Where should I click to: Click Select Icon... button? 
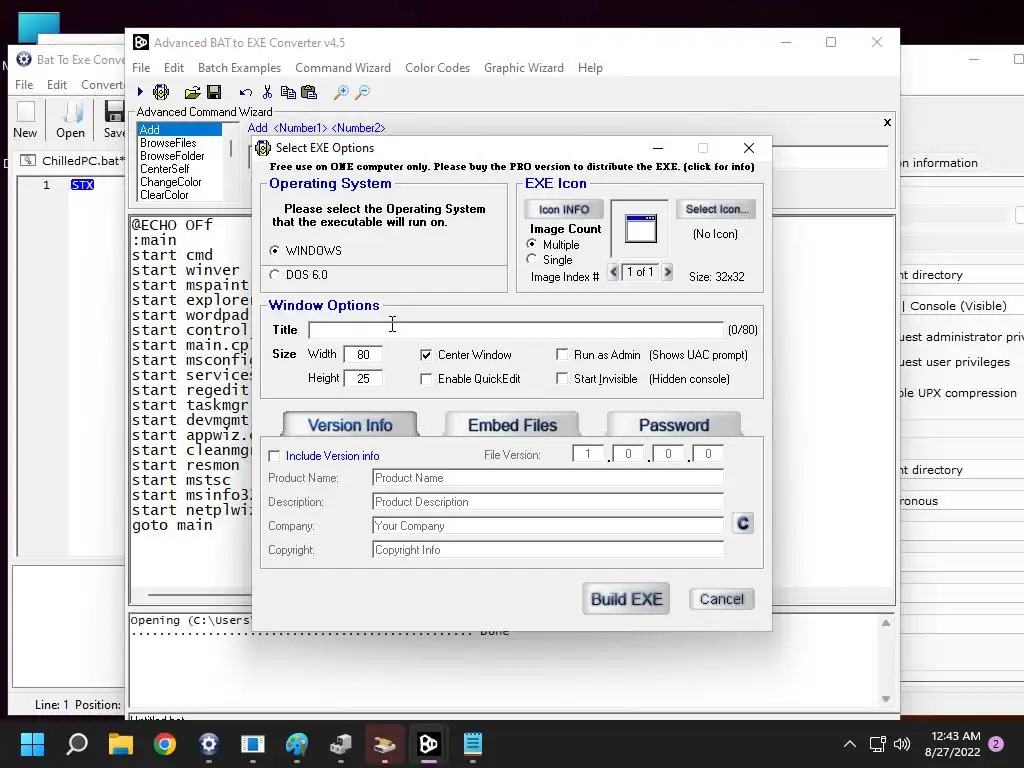point(716,209)
